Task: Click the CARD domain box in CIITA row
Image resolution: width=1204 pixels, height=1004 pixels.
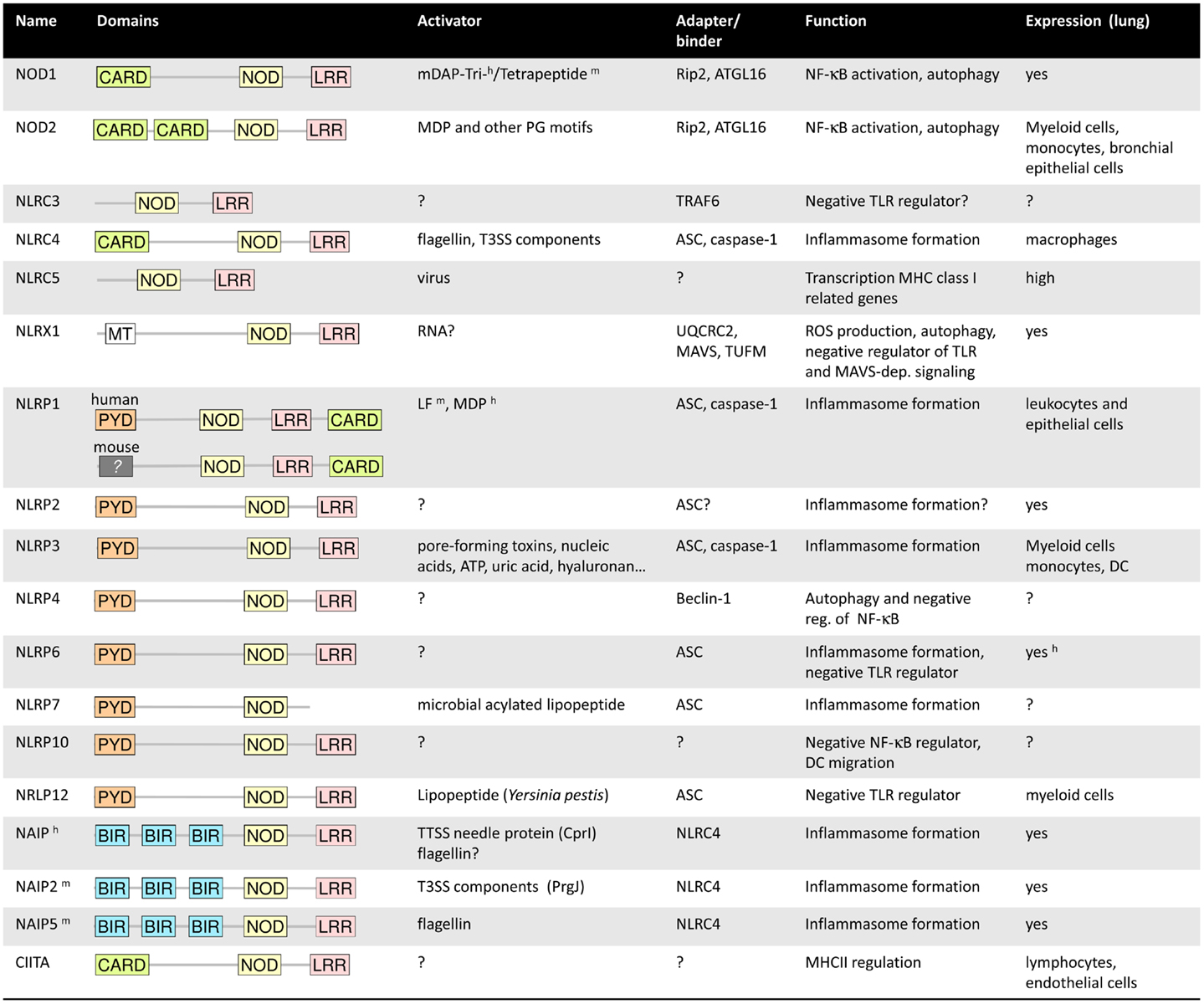Action: 121,965
